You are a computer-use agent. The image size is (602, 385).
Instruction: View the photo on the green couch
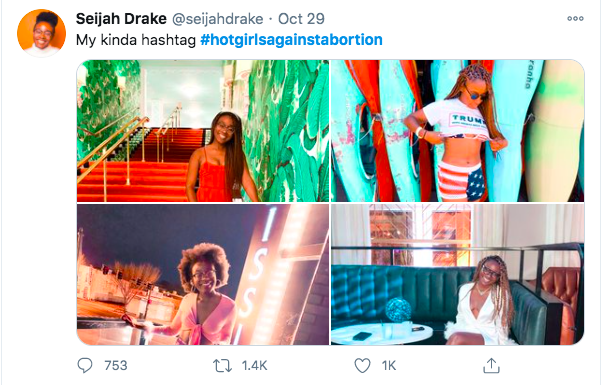pyautogui.click(x=457, y=274)
